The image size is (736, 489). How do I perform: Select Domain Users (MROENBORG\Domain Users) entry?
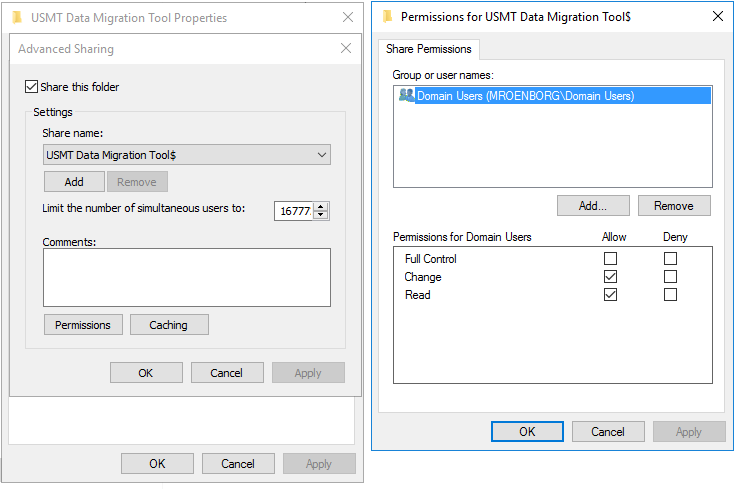pos(553,96)
